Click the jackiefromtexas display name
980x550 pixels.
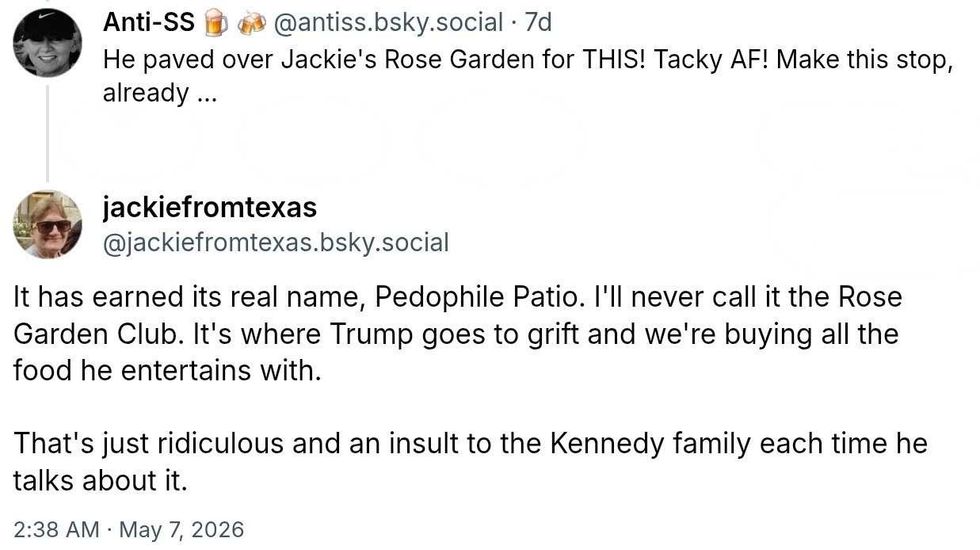[209, 208]
